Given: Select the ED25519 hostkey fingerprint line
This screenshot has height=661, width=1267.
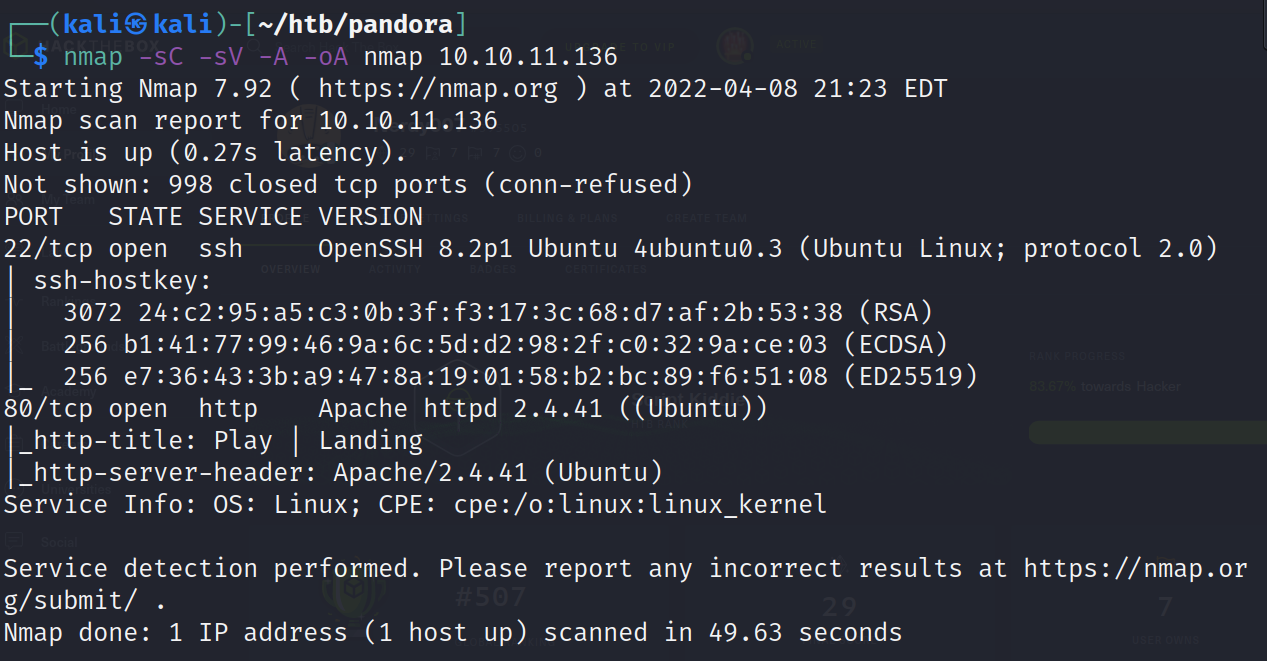Looking at the screenshot, I should click(520, 376).
